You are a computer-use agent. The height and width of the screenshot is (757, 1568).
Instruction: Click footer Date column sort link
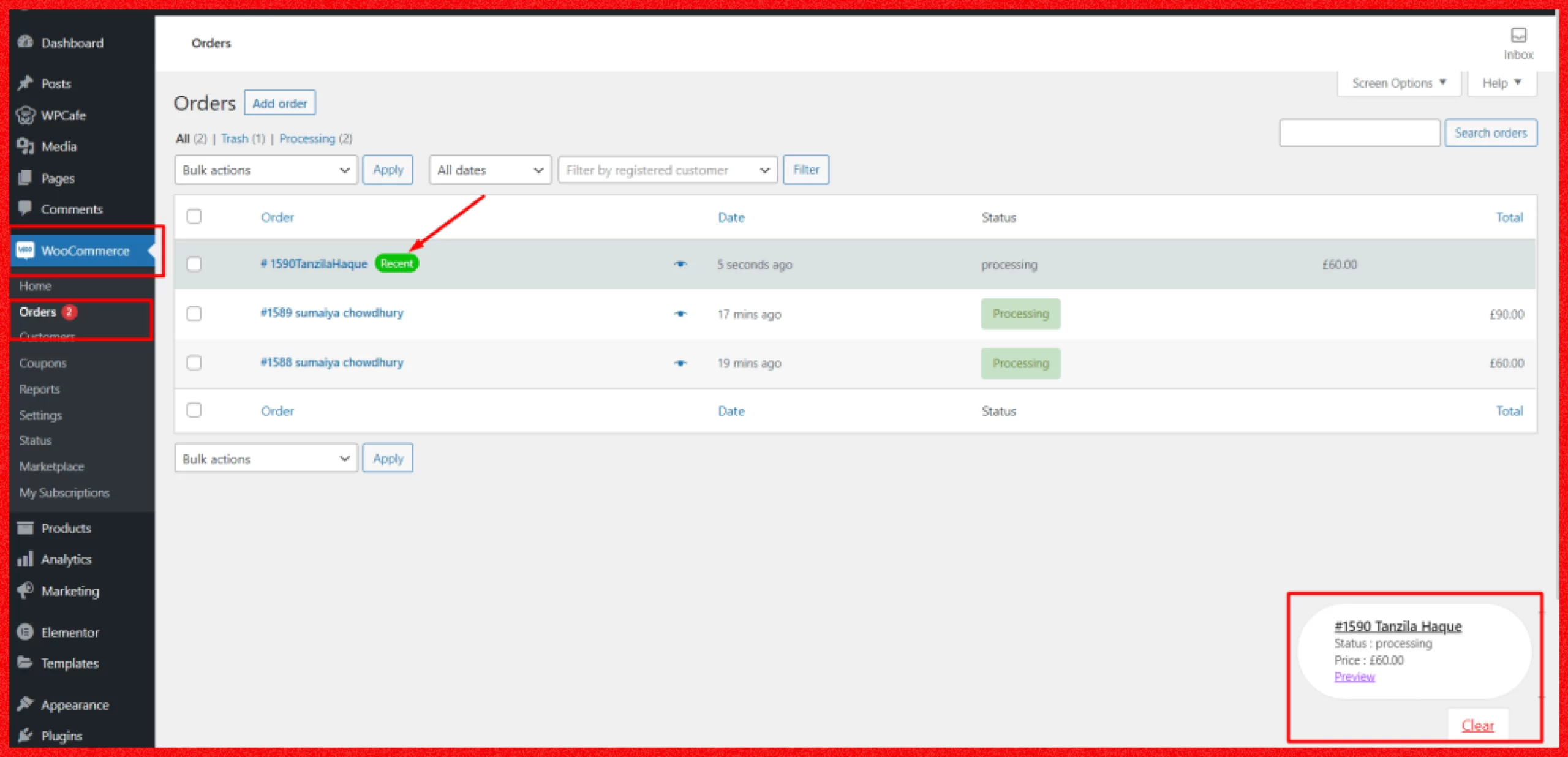(x=731, y=411)
